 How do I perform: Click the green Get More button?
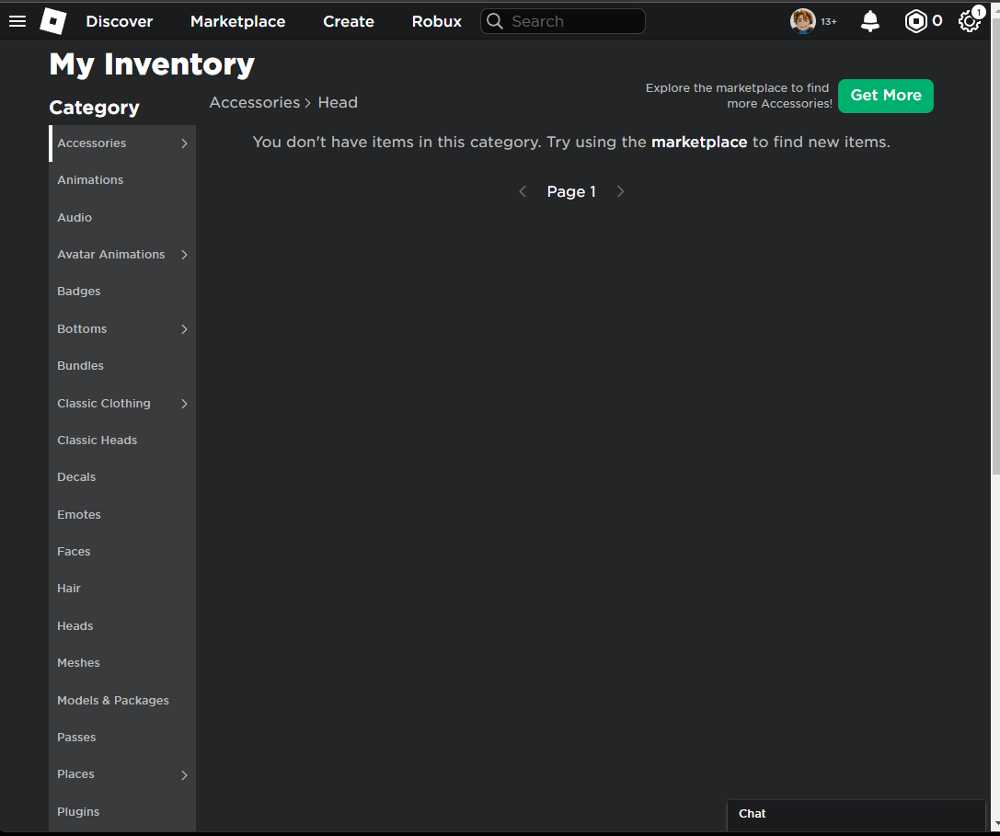click(x=885, y=96)
